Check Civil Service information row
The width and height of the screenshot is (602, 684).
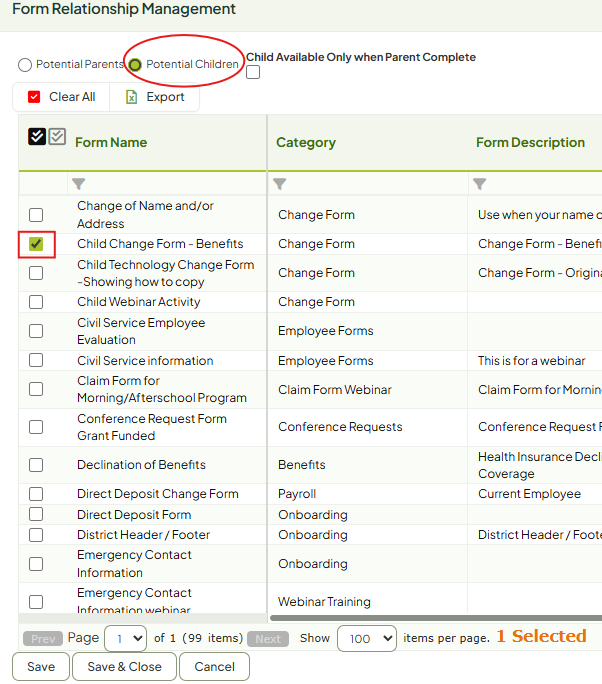(36, 360)
